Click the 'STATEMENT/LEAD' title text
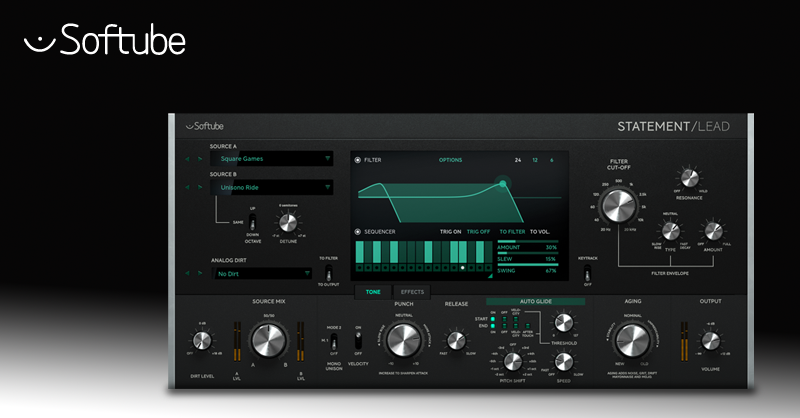Screen dimensions: 800x418 pos(673,127)
